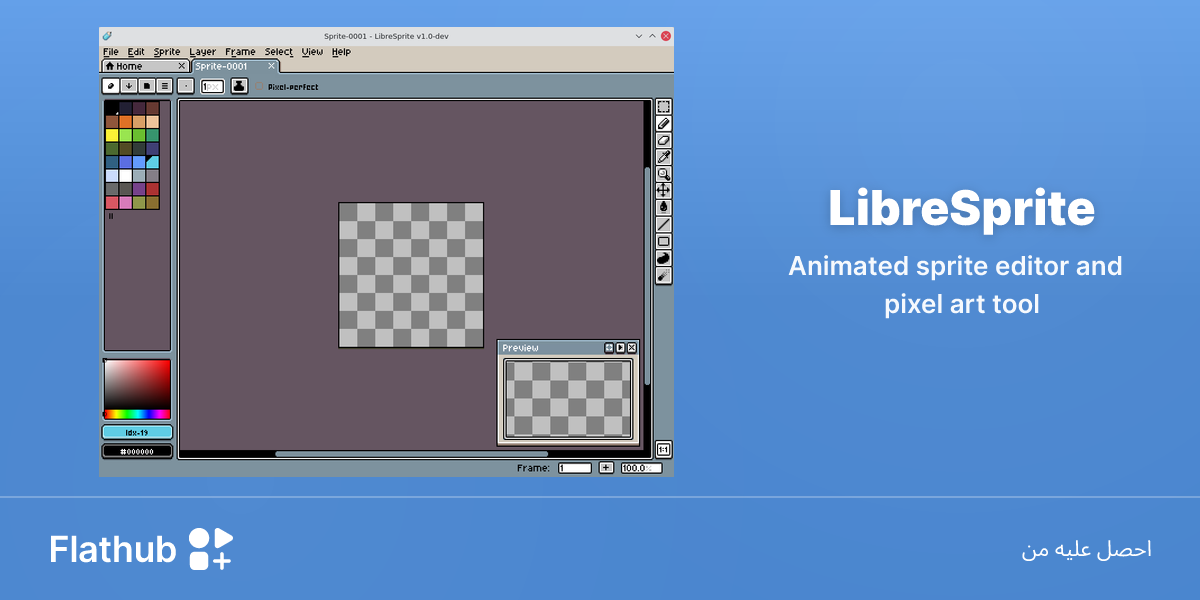Select the Eraser tool

(663, 141)
